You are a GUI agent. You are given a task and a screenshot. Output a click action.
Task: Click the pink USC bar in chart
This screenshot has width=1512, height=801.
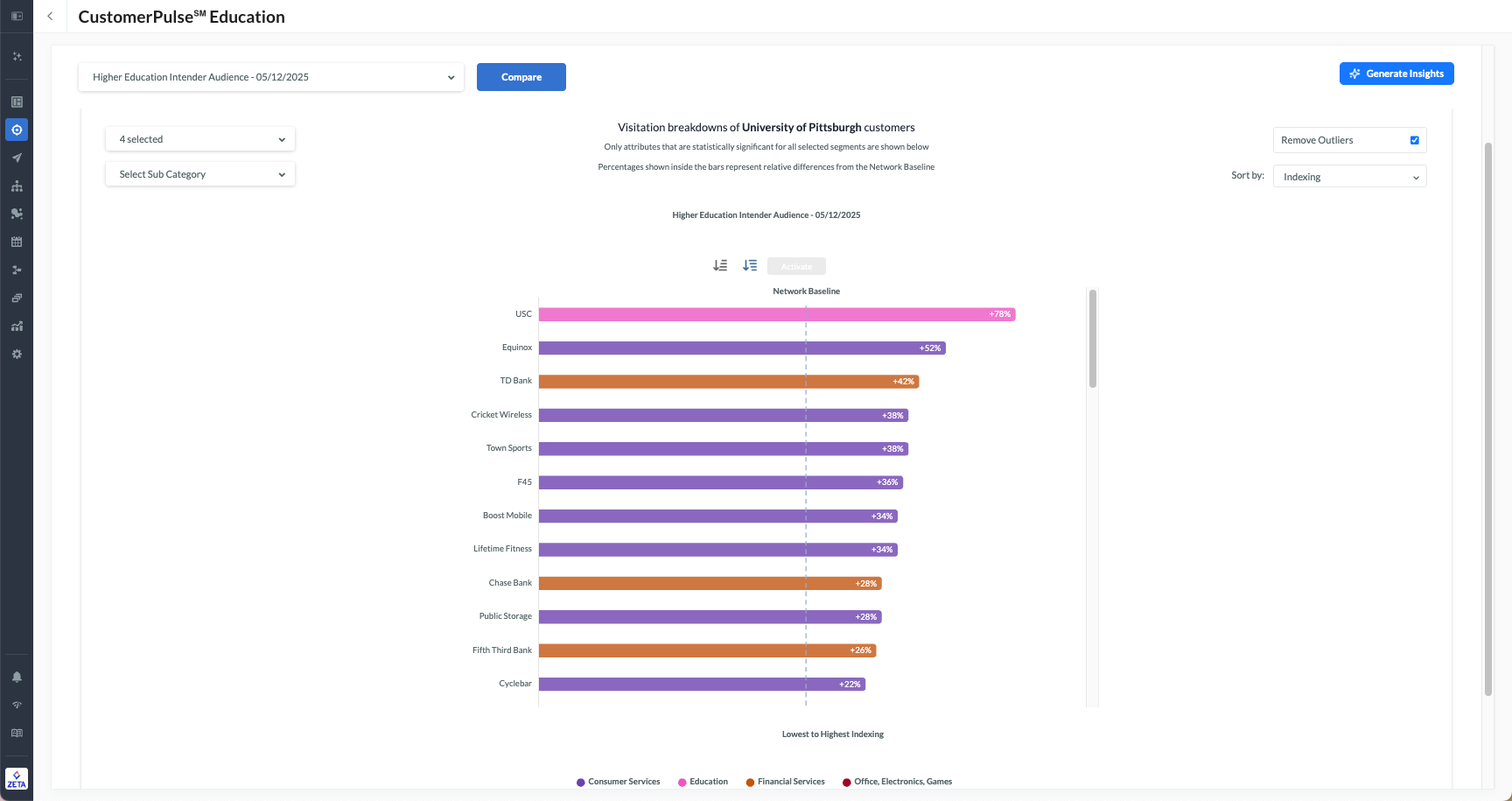coord(776,314)
